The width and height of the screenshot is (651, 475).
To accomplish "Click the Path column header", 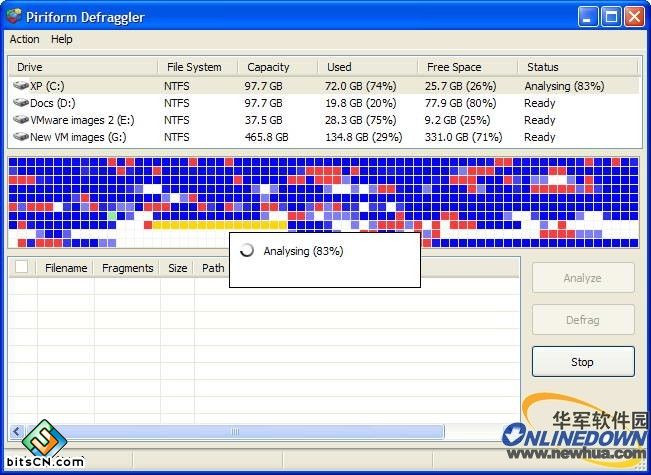I will click(213, 268).
